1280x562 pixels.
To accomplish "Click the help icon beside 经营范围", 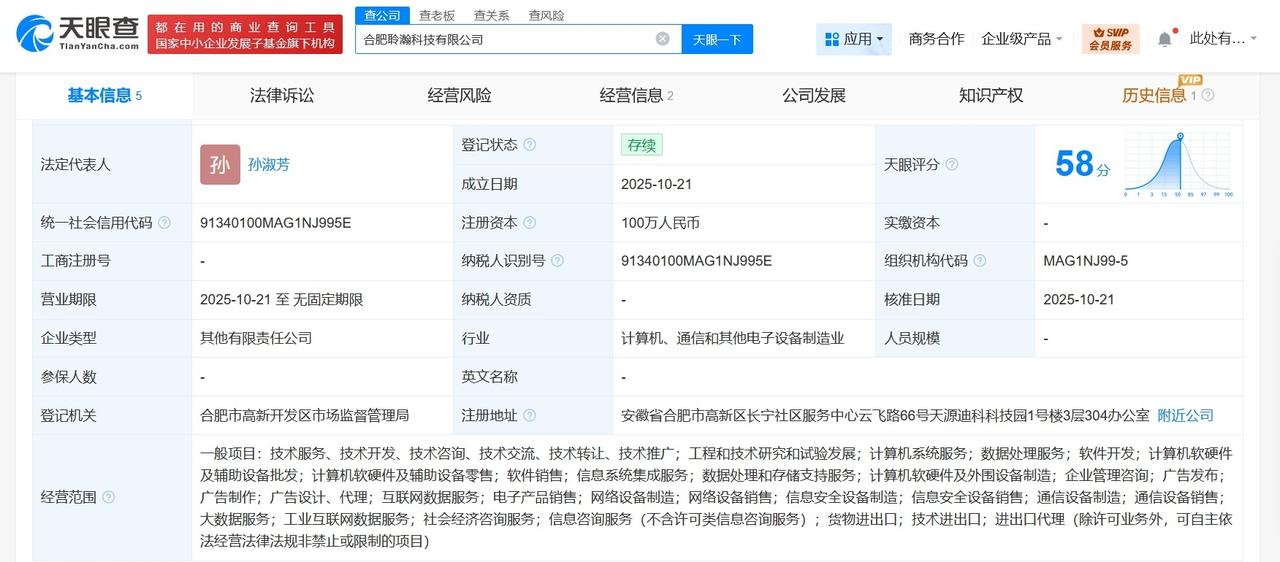I will 108,497.
